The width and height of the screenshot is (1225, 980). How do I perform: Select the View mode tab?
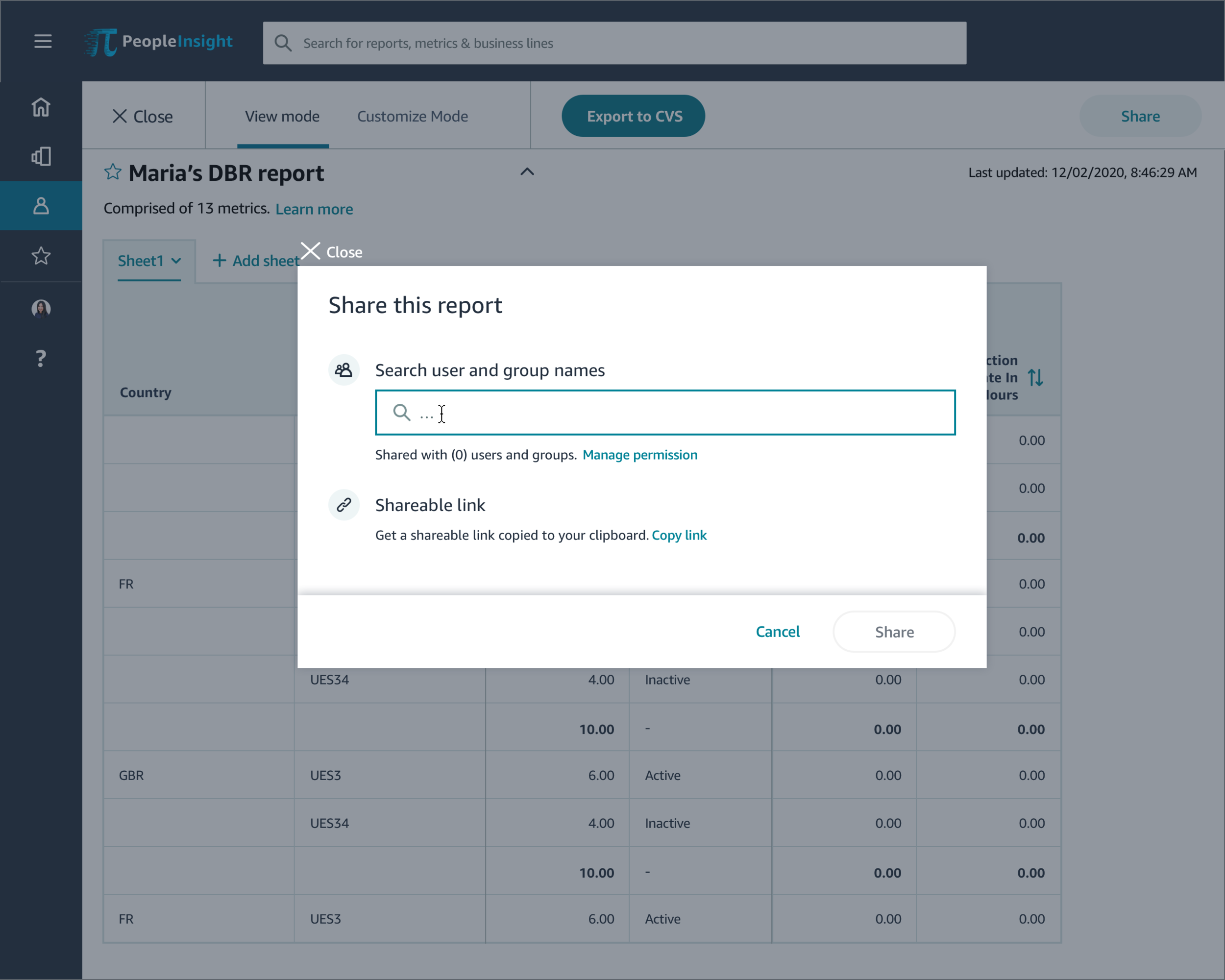pyautogui.click(x=282, y=117)
